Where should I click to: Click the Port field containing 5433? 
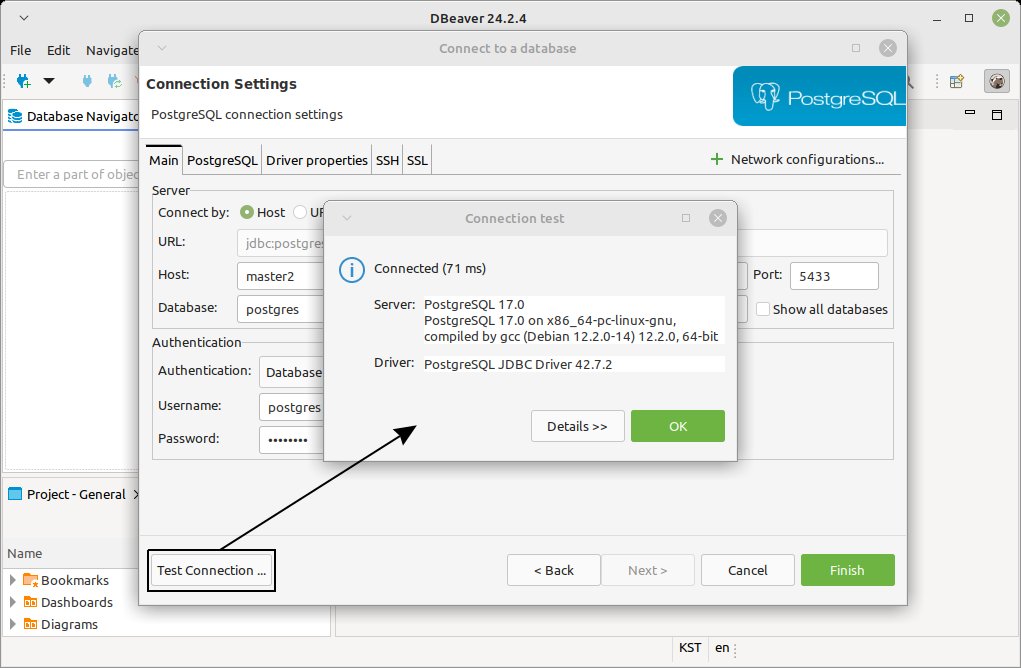(x=833, y=275)
